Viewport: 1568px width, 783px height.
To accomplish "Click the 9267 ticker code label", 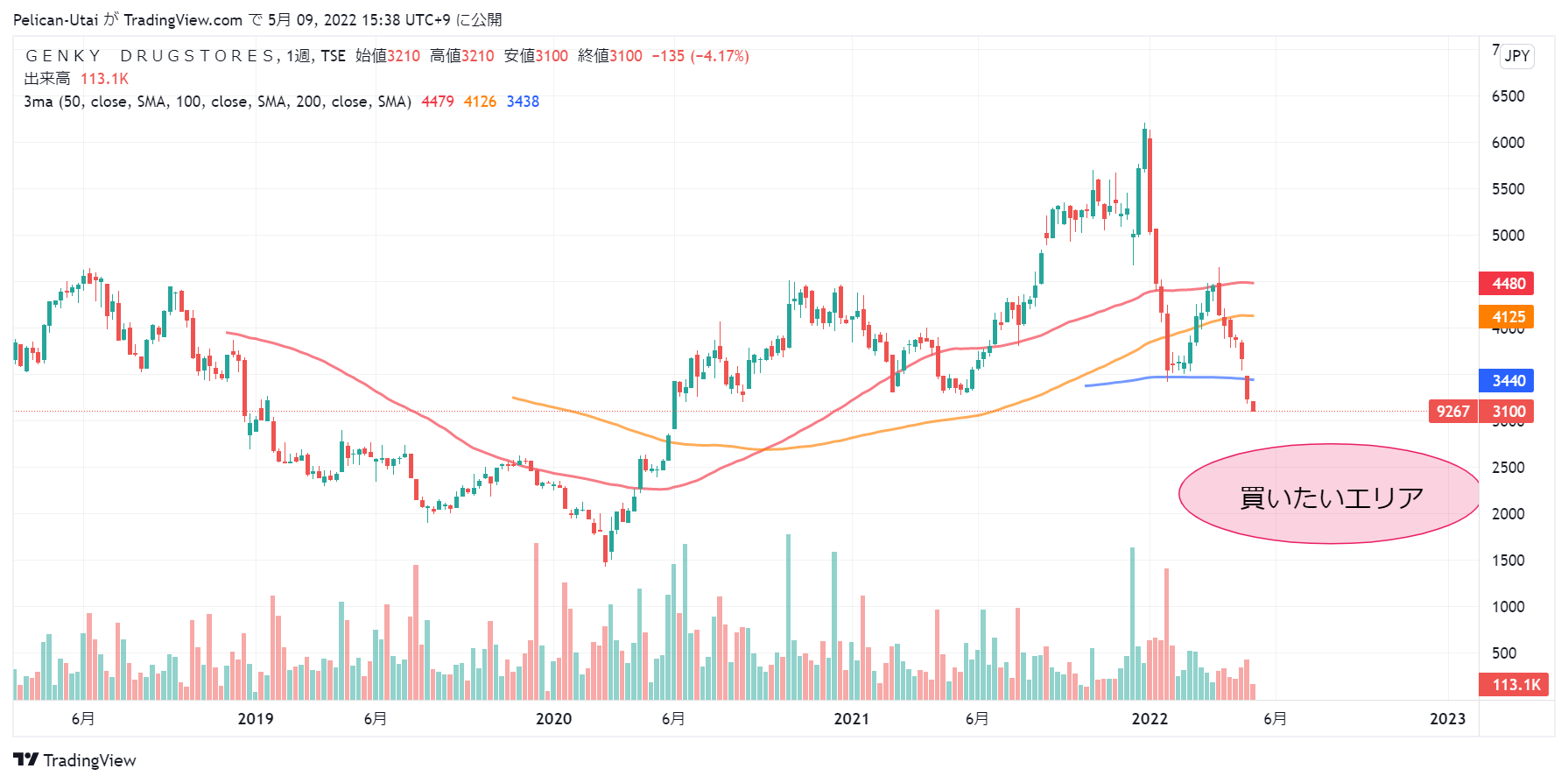I will pos(1453,412).
